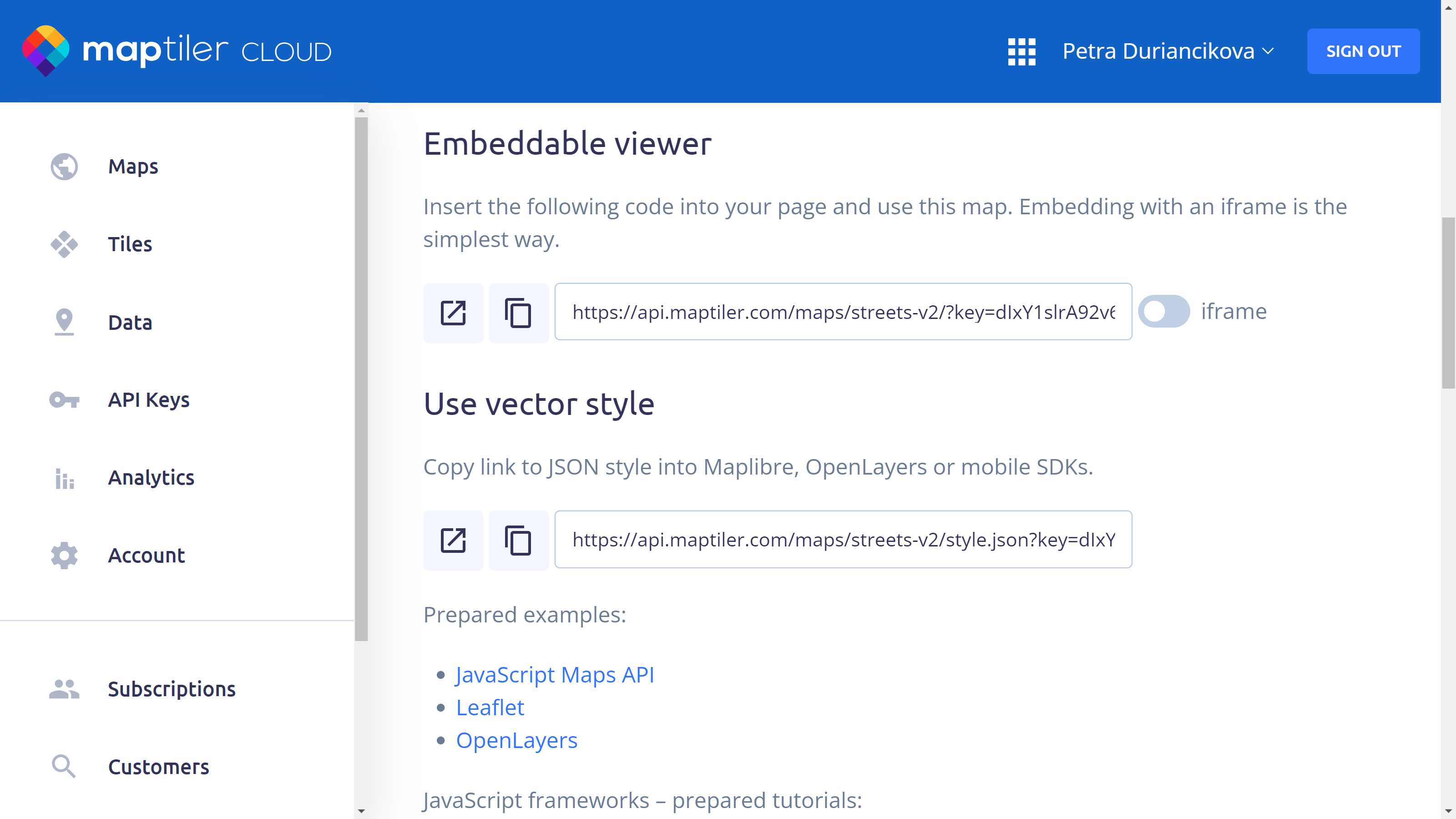
Task: Open the apps grid icon
Action: coord(1021,51)
